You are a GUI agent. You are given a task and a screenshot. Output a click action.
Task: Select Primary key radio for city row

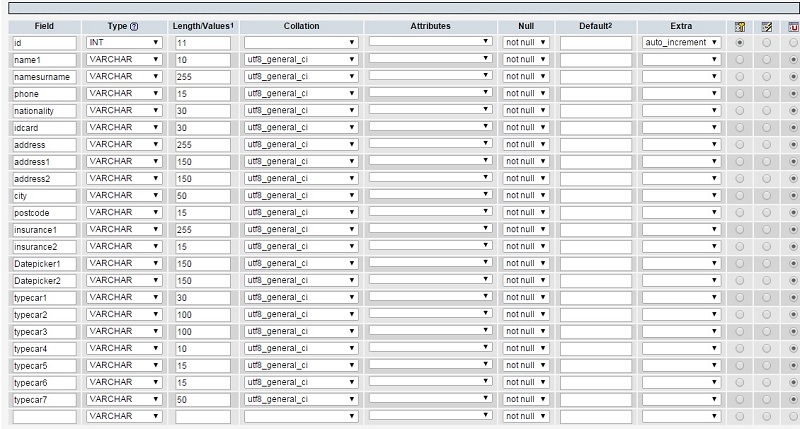(x=739, y=195)
